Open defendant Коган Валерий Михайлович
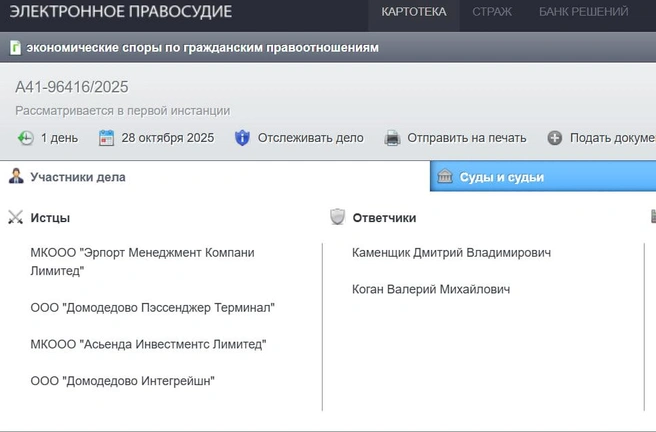This screenshot has height=432, width=656. [431, 289]
